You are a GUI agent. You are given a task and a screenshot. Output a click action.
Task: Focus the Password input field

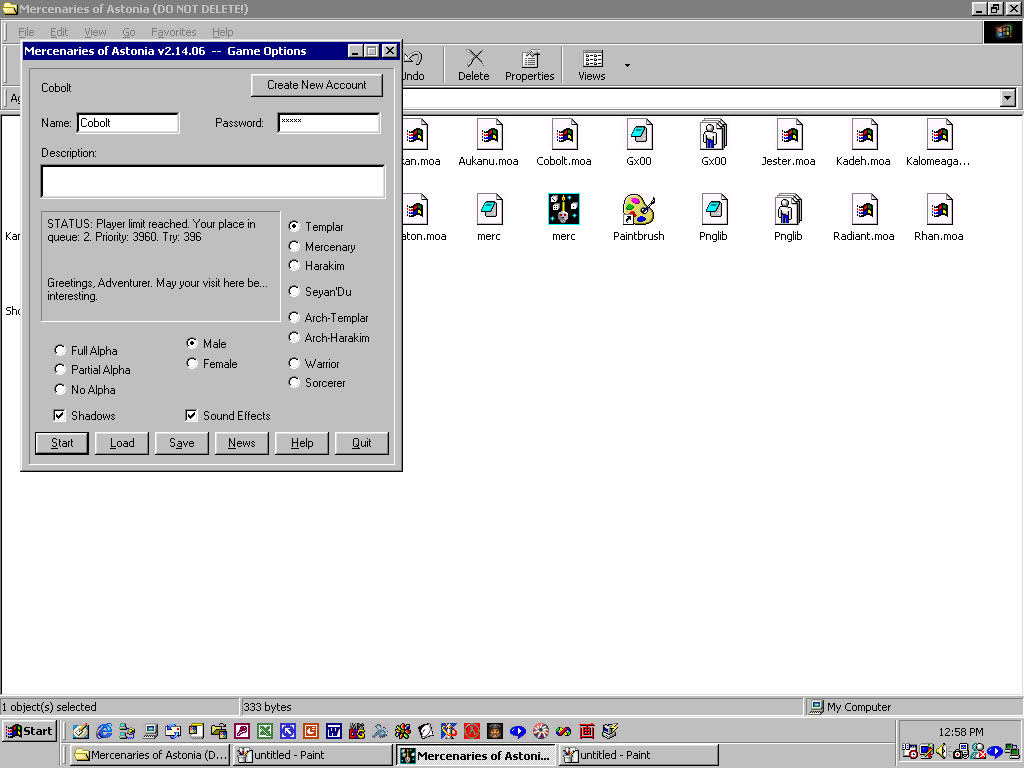click(x=328, y=123)
